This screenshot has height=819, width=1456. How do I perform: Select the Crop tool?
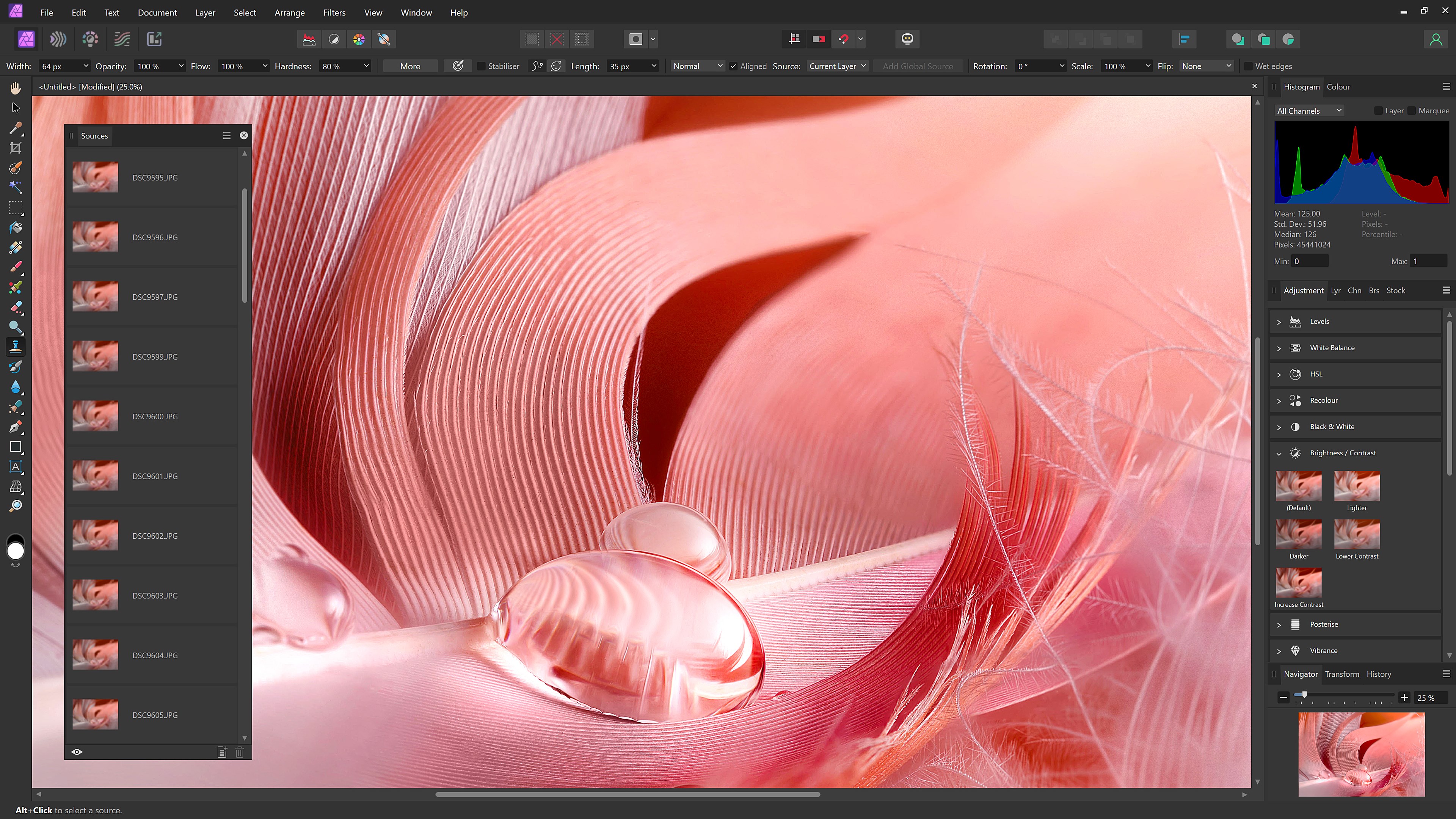pos(15,148)
